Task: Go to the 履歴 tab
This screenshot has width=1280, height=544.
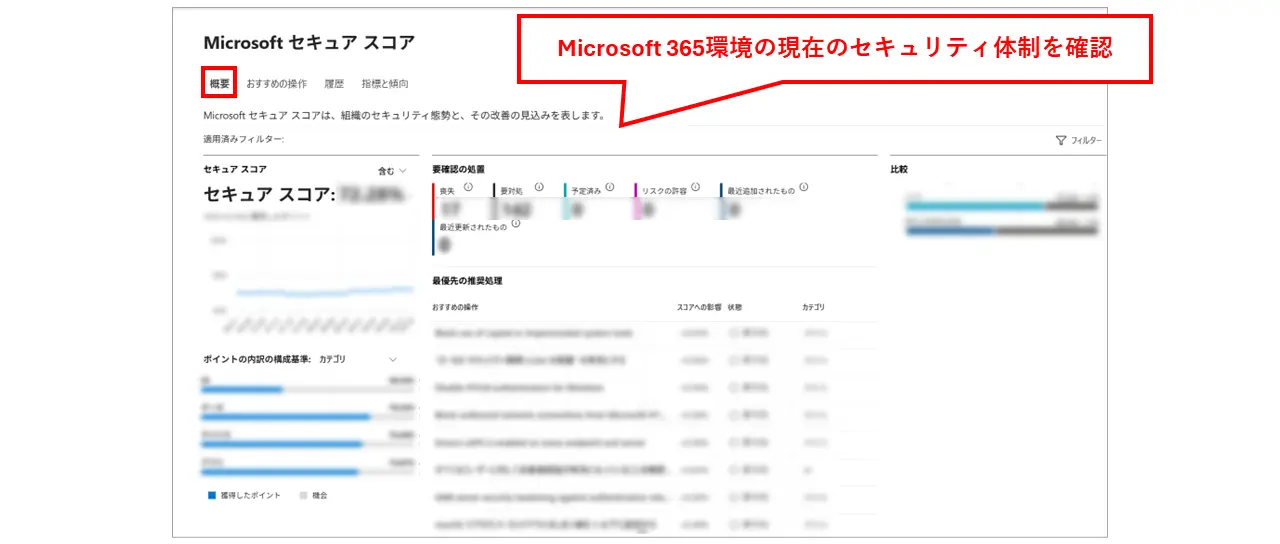Action: 334,84
